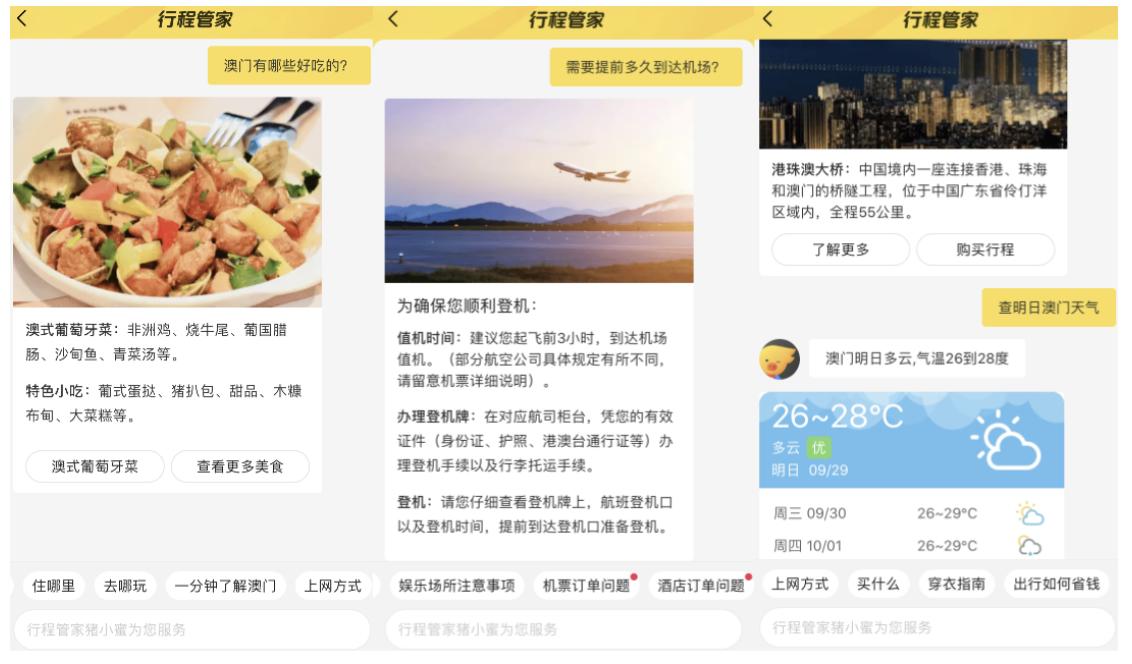Tap the Thursday 10/01 cloud icon
Image resolution: width=1132 pixels, height=664 pixels.
point(1029,546)
